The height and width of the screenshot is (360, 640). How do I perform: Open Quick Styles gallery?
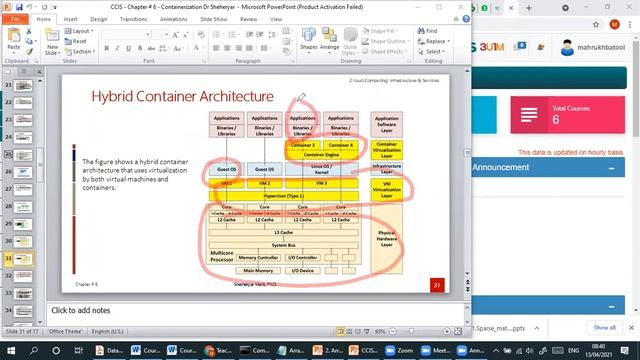[x=350, y=41]
